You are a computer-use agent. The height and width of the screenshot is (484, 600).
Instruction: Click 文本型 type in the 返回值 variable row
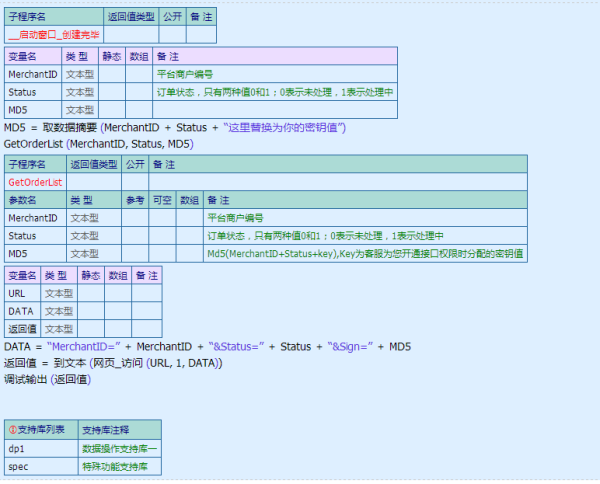59,329
